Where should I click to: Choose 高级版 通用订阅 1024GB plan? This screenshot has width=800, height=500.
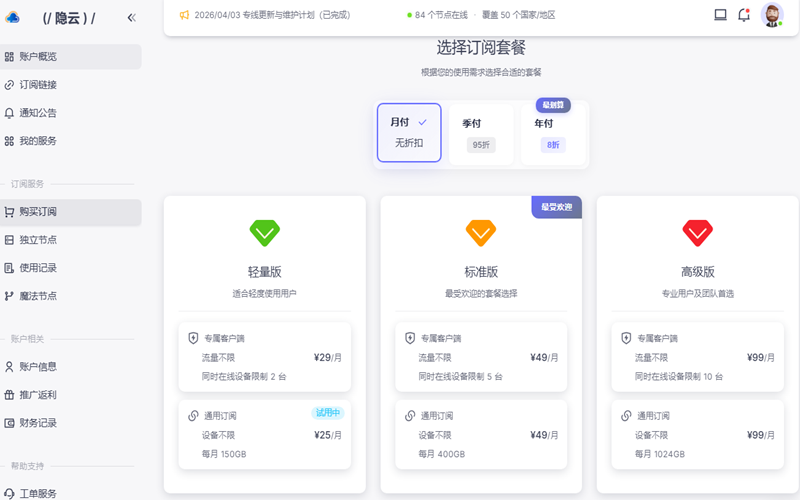(697, 434)
